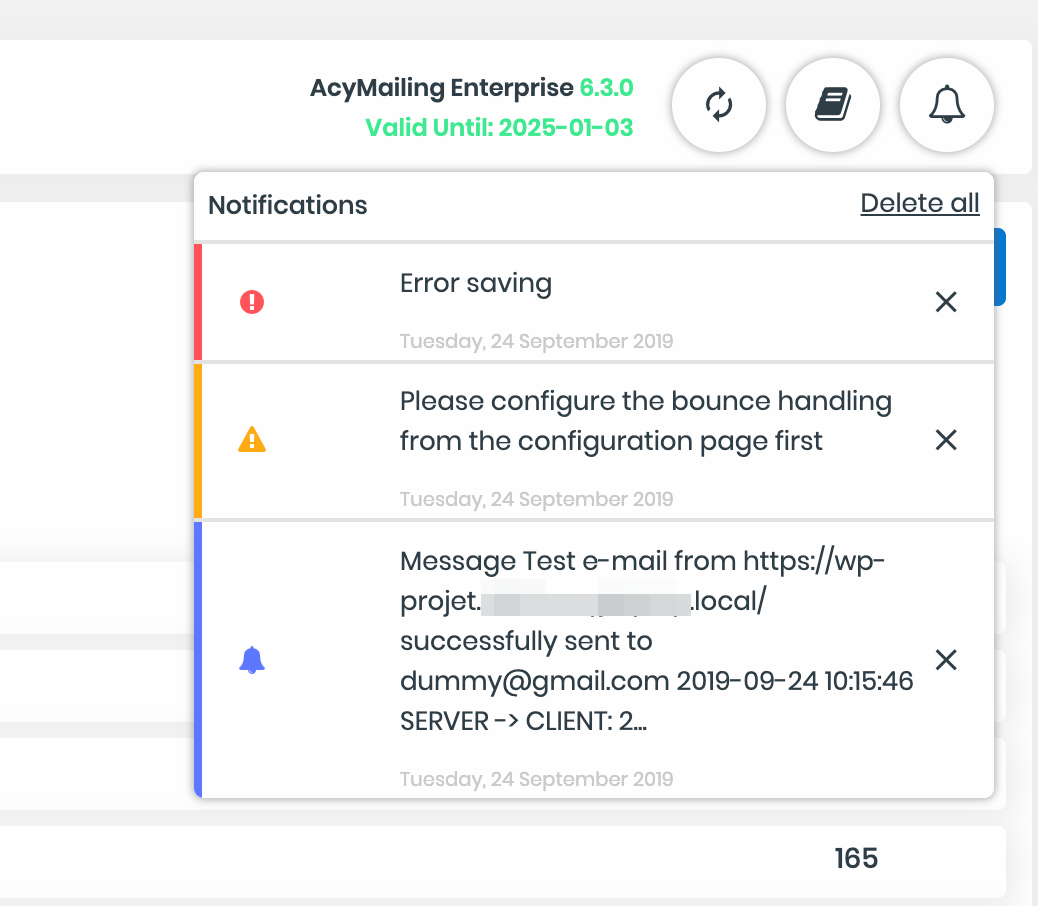Image resolution: width=1038 pixels, height=906 pixels.
Task: Toggle the notifications bell button
Action: tap(947, 105)
